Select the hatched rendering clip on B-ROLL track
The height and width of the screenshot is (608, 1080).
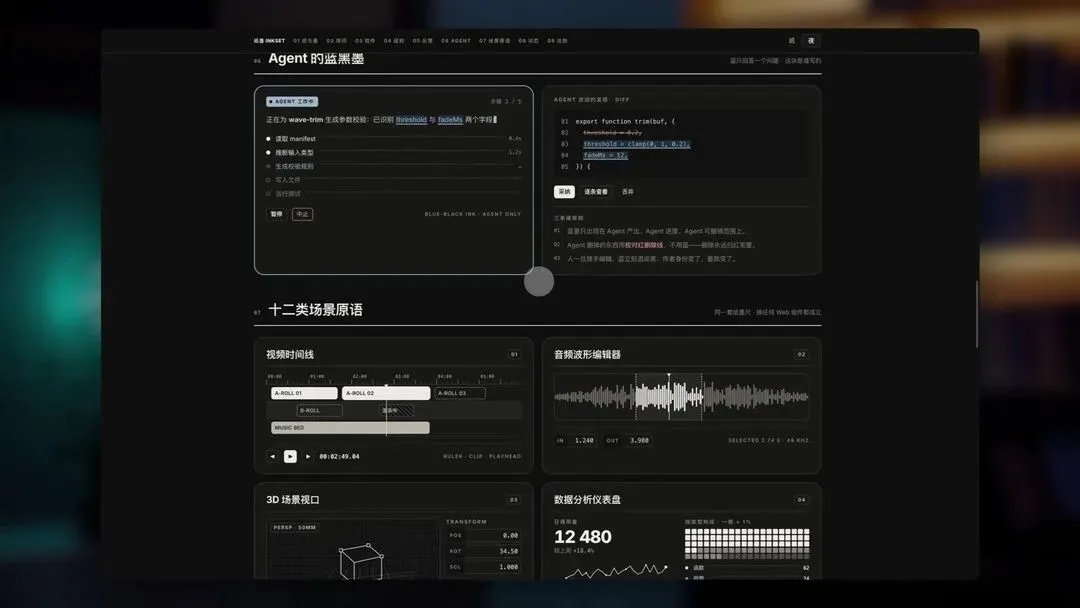click(397, 410)
